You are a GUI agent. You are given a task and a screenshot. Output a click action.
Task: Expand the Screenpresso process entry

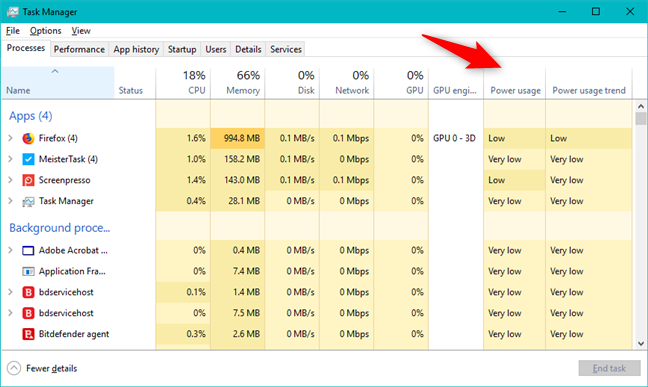click(10, 180)
